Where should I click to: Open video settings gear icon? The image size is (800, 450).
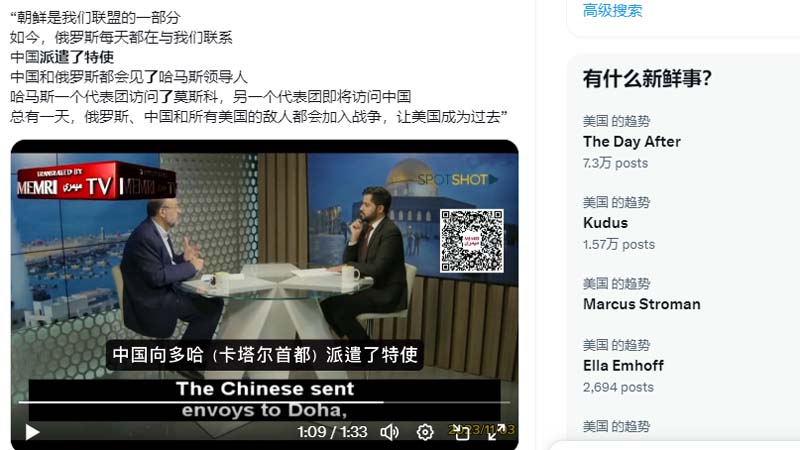point(425,432)
